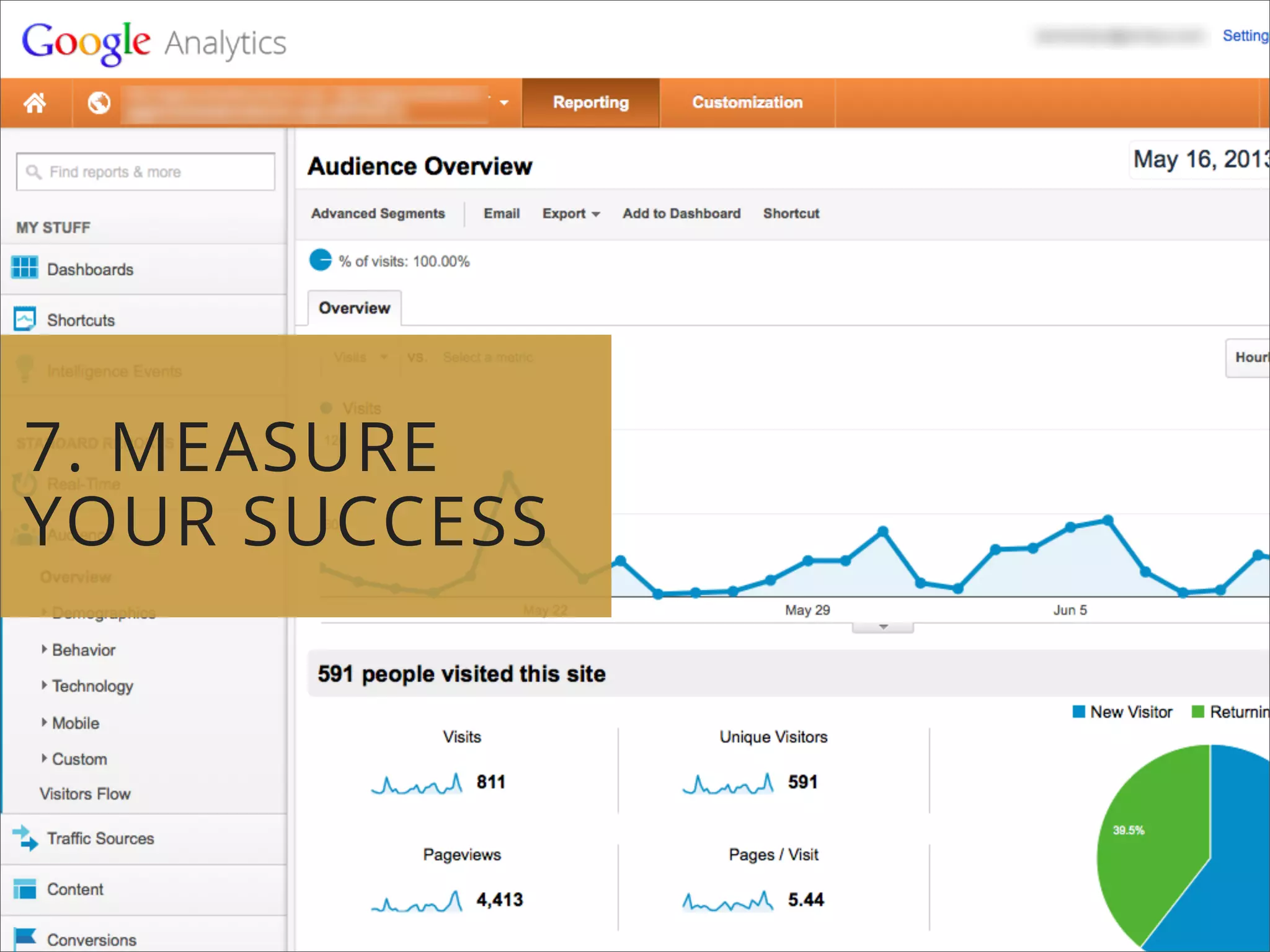
Task: Click the search magnifier icon
Action: pyautogui.click(x=33, y=172)
